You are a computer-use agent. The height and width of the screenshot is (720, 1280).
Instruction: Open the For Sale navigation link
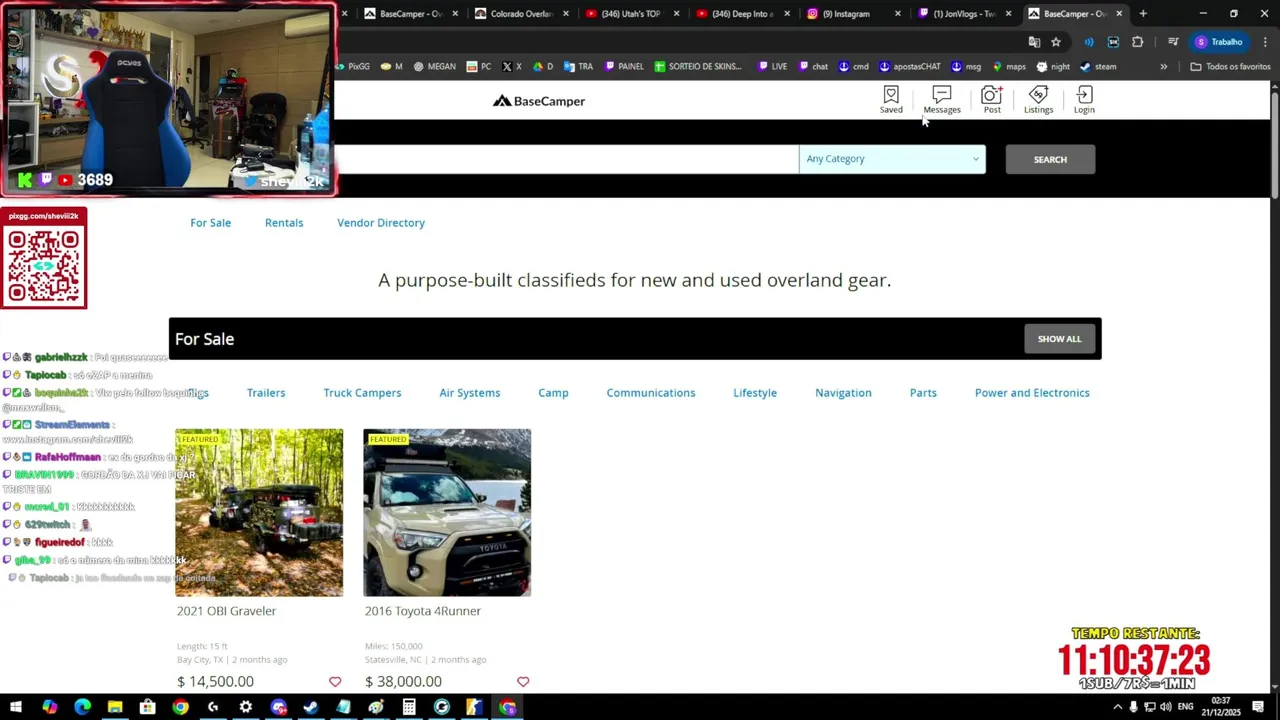point(211,223)
